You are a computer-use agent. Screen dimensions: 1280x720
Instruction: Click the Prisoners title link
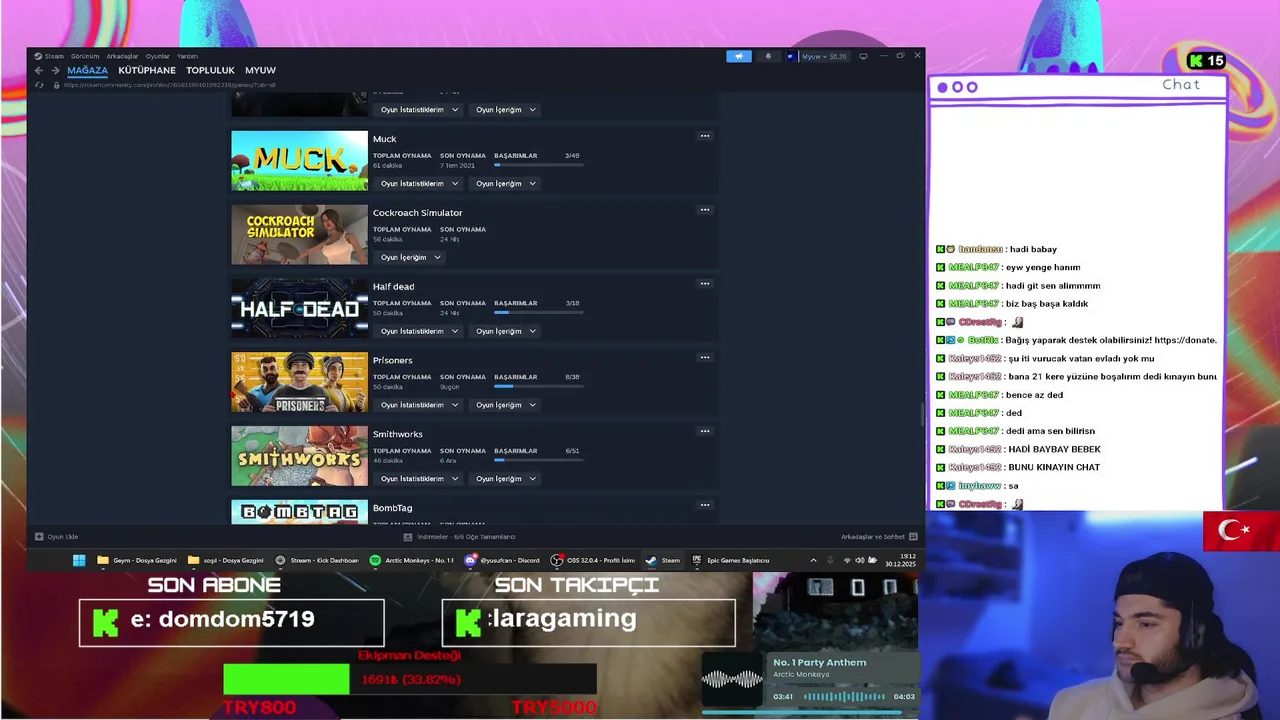pos(392,360)
